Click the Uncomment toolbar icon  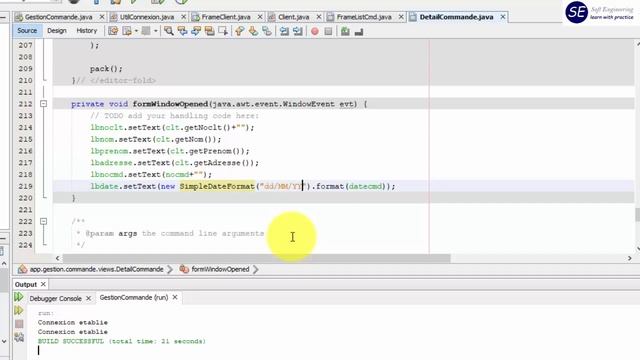(359, 31)
